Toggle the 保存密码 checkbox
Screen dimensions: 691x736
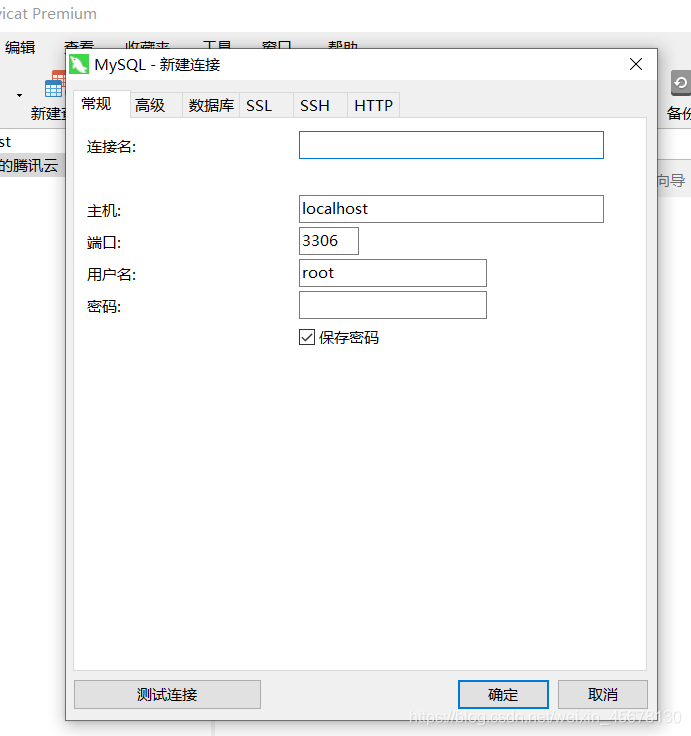[x=307, y=337]
